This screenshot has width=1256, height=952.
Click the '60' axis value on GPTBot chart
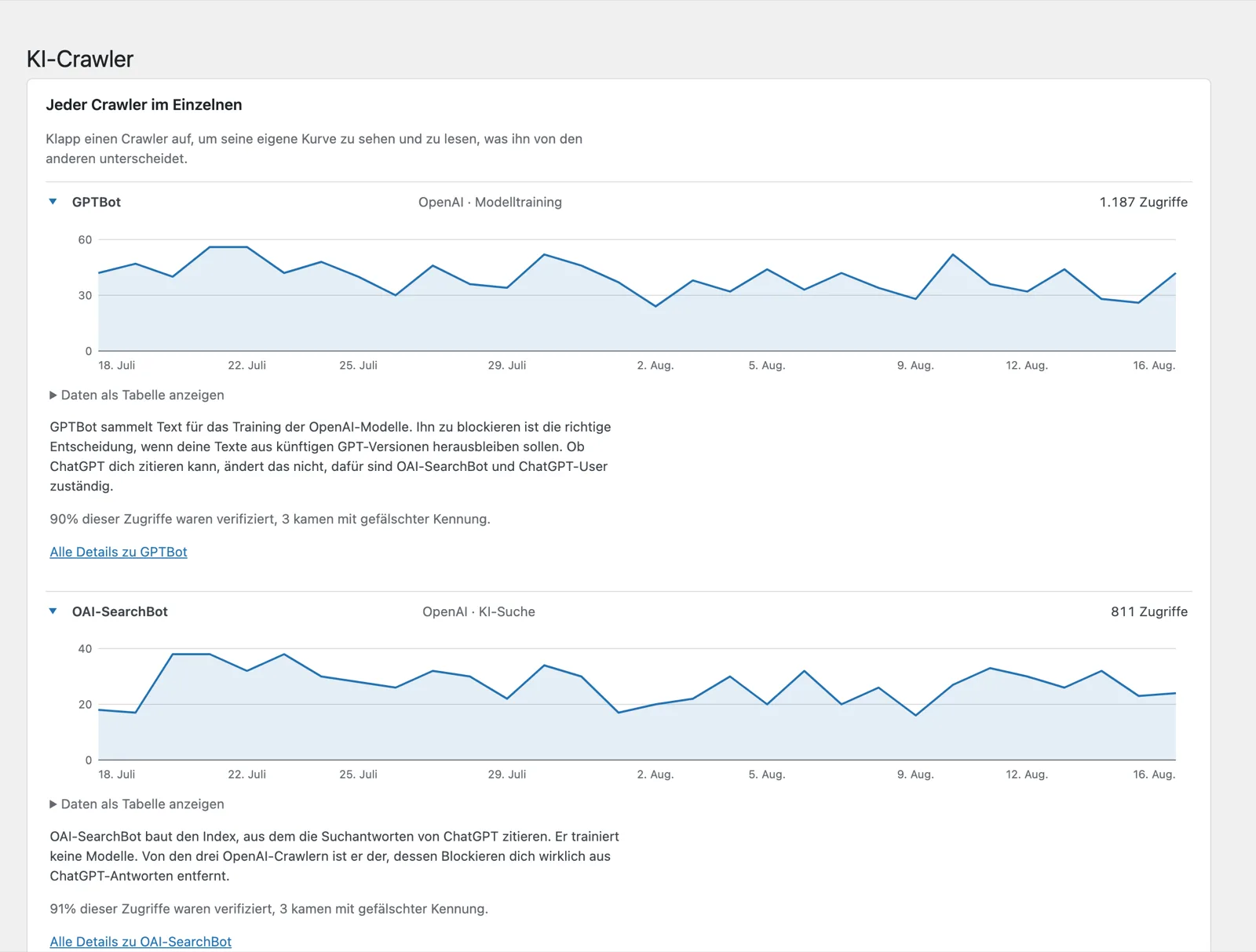pos(85,239)
